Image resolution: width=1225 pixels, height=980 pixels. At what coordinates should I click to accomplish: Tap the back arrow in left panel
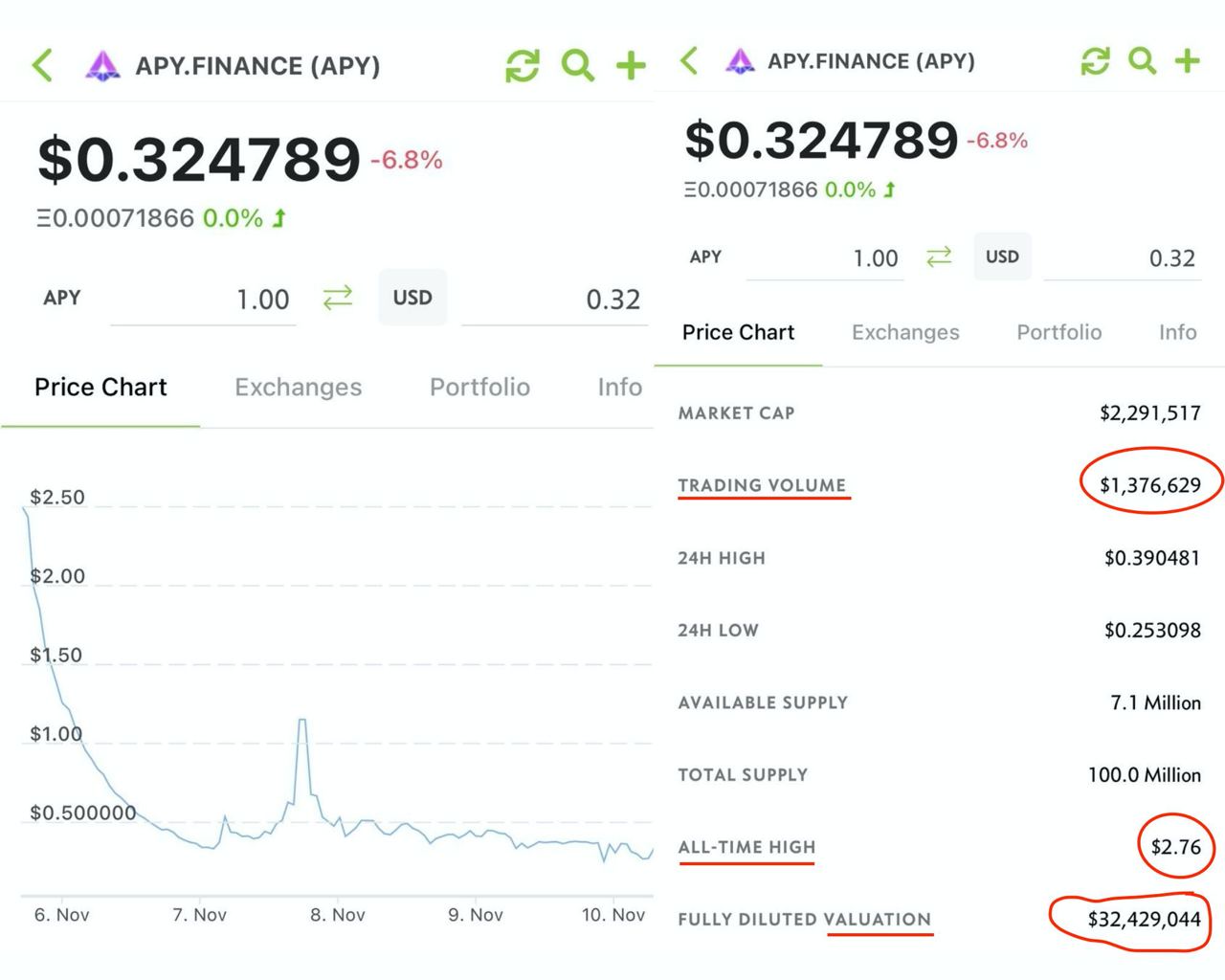[x=42, y=66]
